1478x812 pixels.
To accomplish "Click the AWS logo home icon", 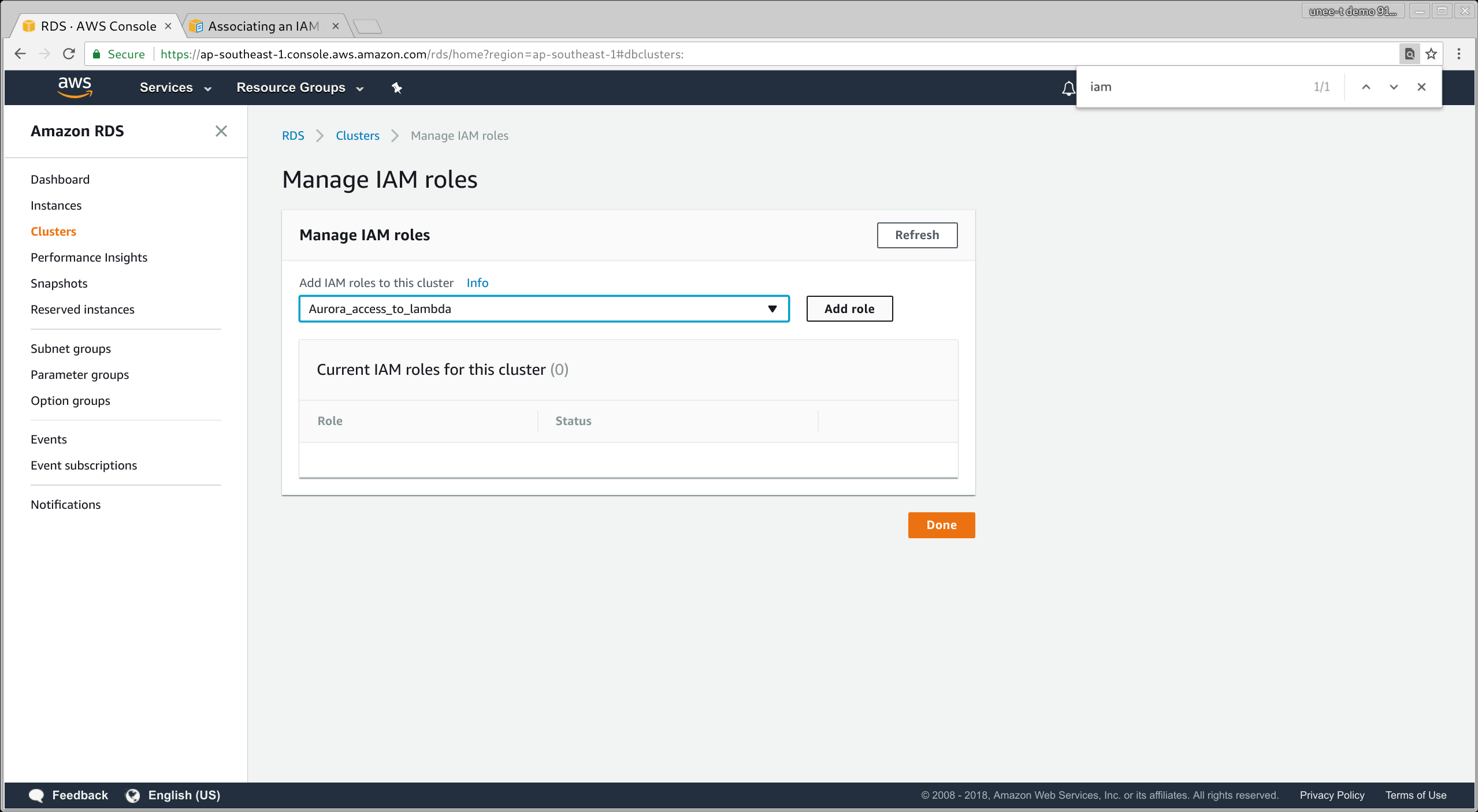I will (x=75, y=87).
